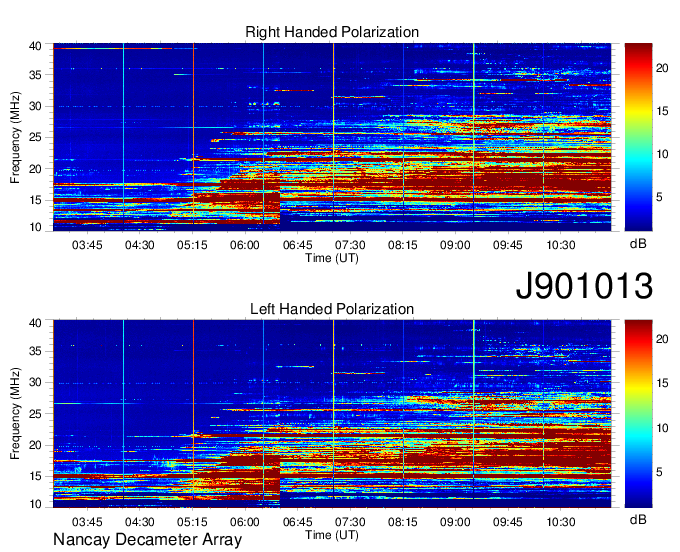Click the Left Handed Polarization plot title
The width and height of the screenshot is (680, 552).
pos(332,309)
